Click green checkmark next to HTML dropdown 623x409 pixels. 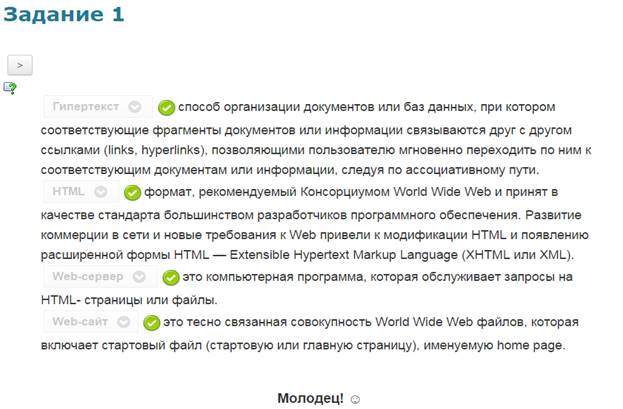point(131,193)
